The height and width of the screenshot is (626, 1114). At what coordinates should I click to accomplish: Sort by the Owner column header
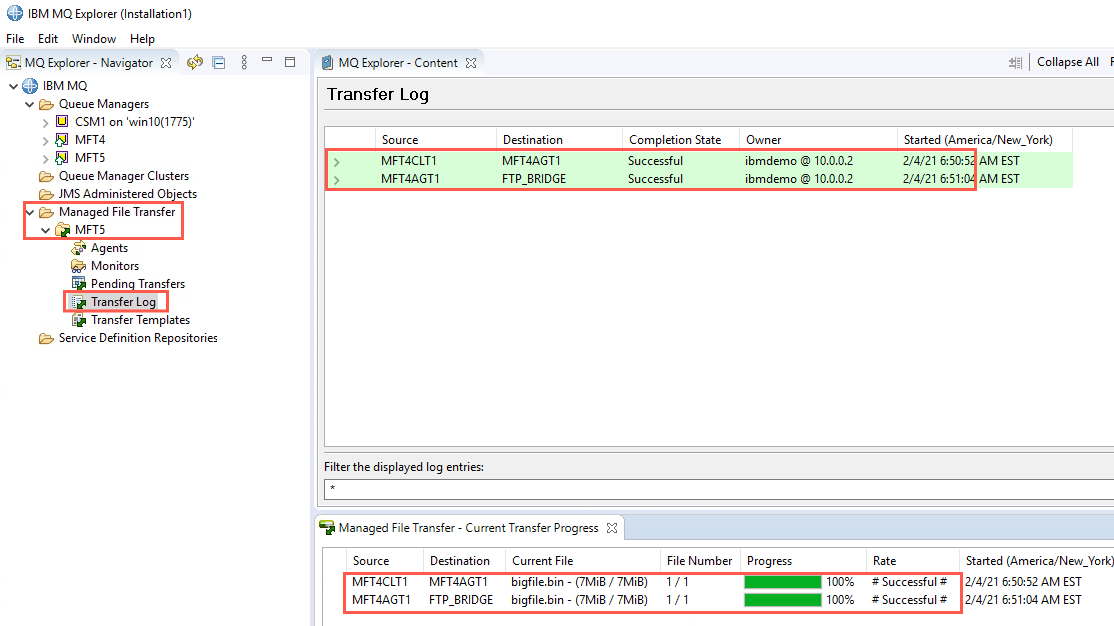coord(818,140)
